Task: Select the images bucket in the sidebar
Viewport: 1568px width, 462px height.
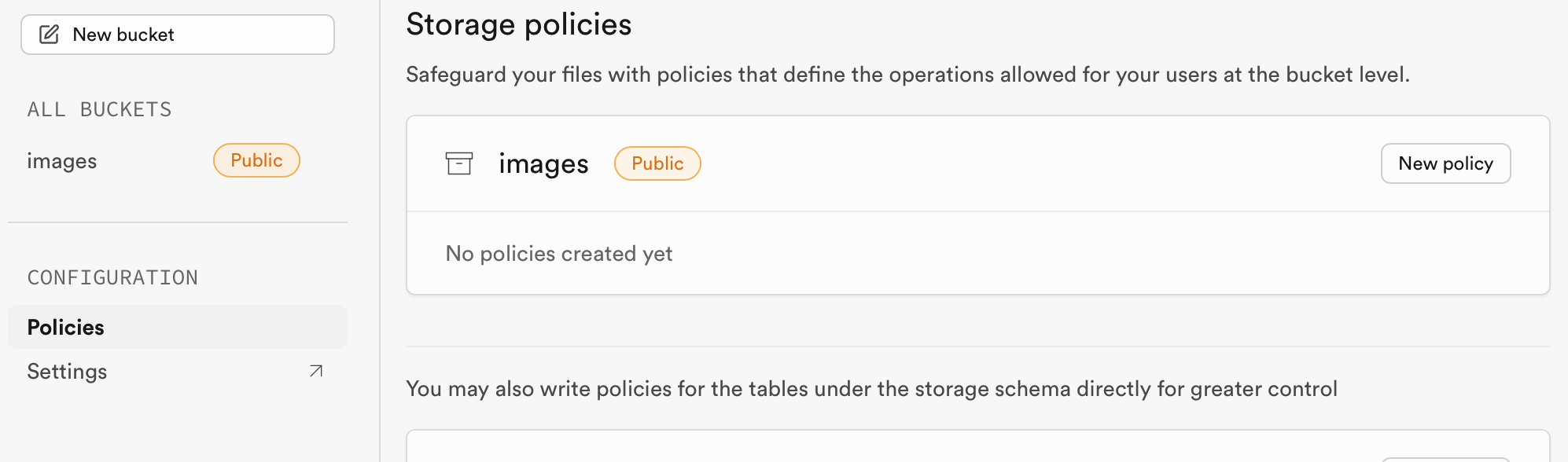Action: [x=164, y=160]
